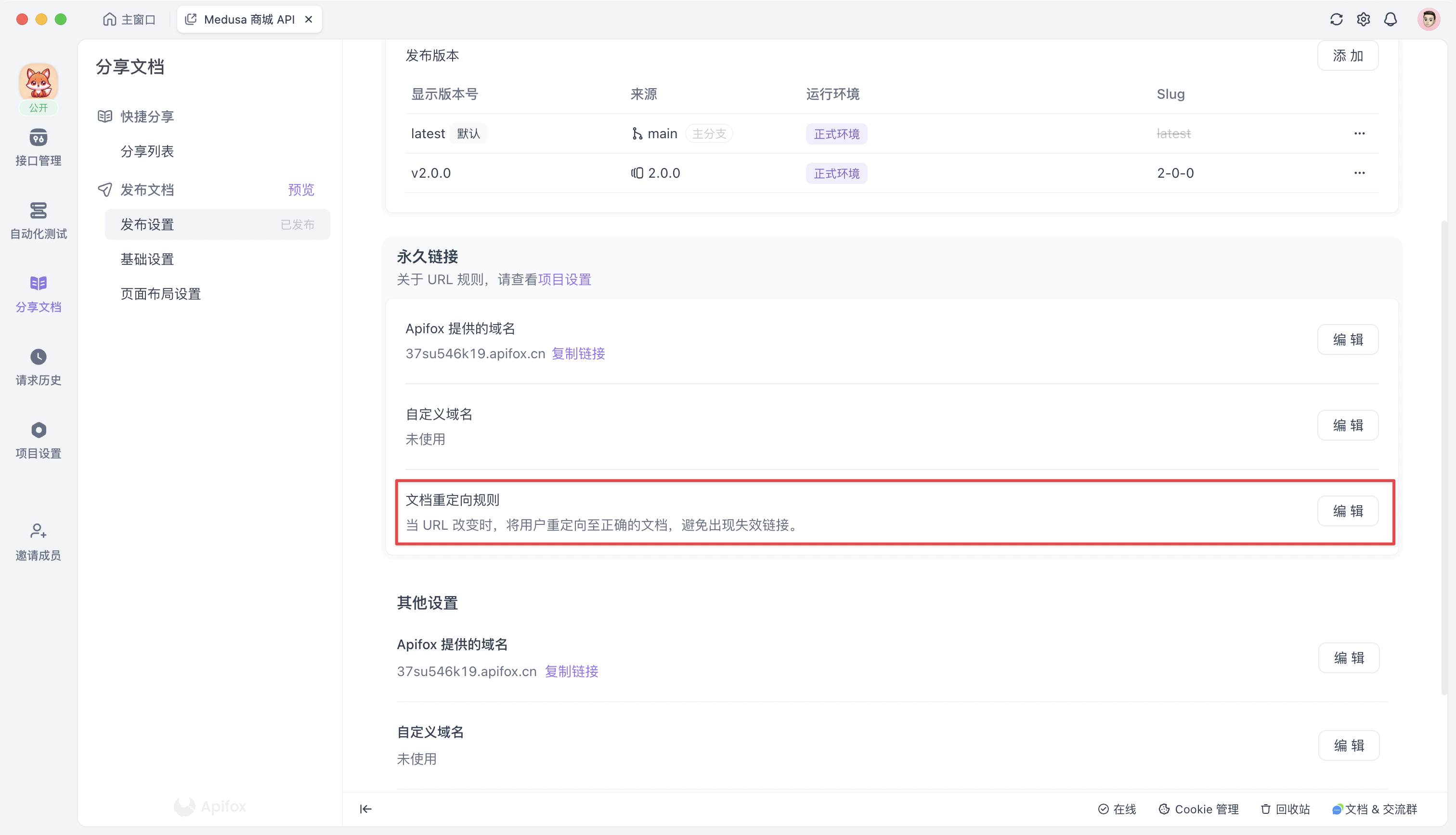Open the more options menu on v2.0.0 row
The width and height of the screenshot is (1456, 835).
pos(1360,172)
